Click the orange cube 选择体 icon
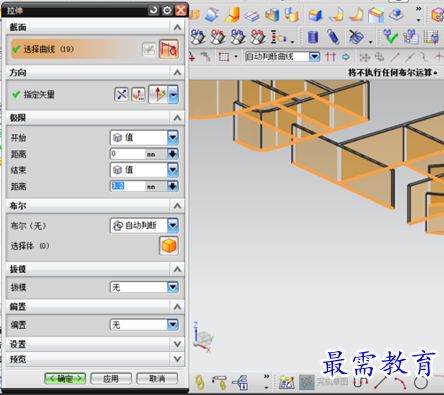 (x=169, y=246)
